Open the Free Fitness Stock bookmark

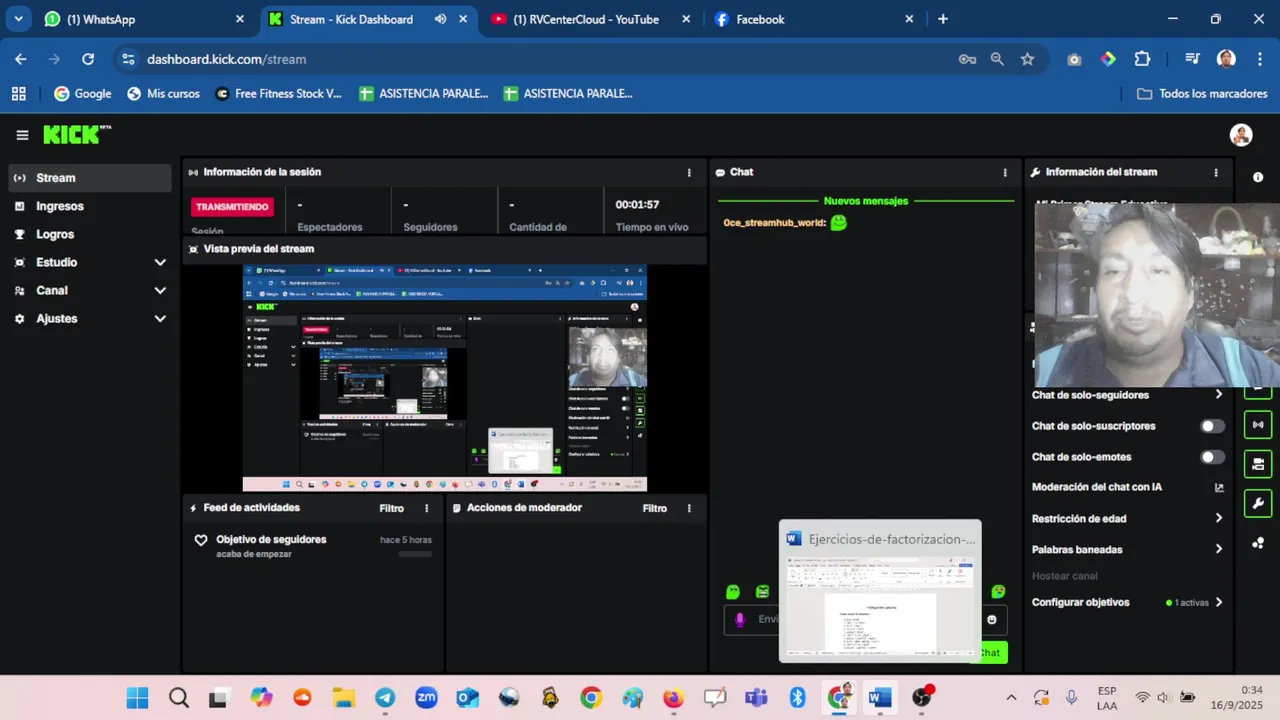click(x=279, y=93)
